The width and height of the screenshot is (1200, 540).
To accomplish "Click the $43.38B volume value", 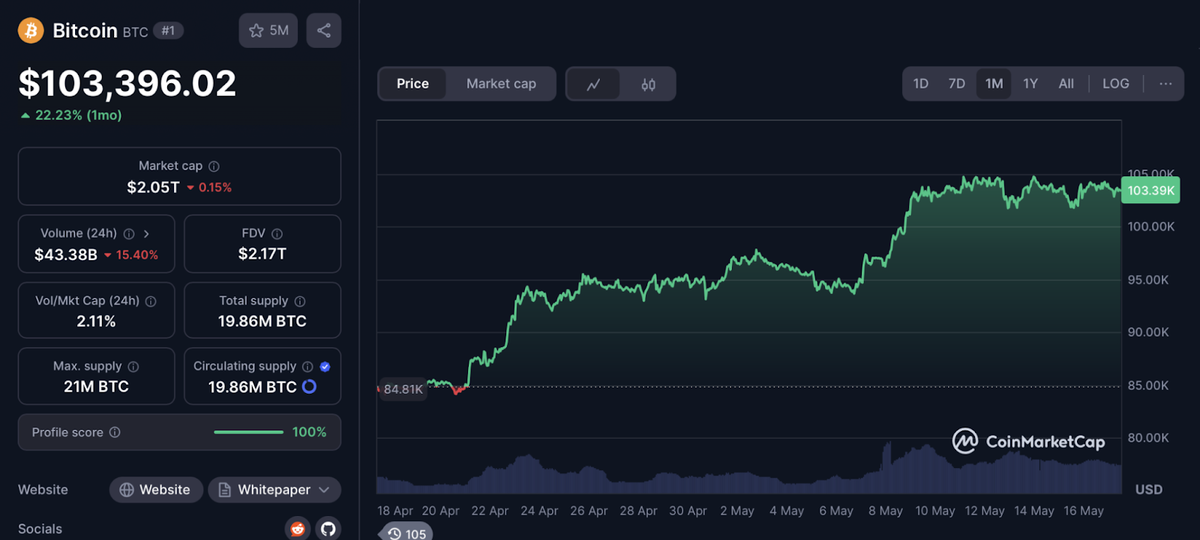I will [66, 254].
